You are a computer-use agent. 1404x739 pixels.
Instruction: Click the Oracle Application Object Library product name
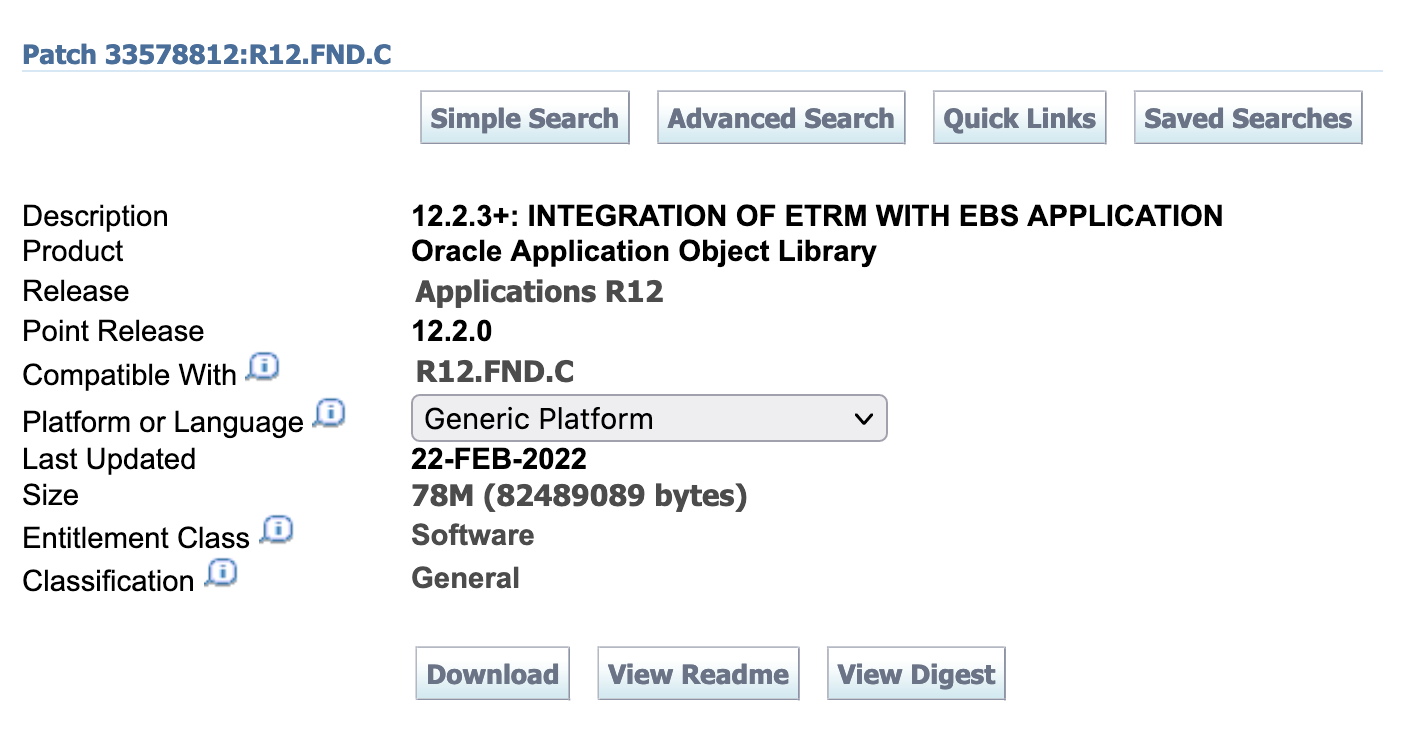[x=643, y=251]
